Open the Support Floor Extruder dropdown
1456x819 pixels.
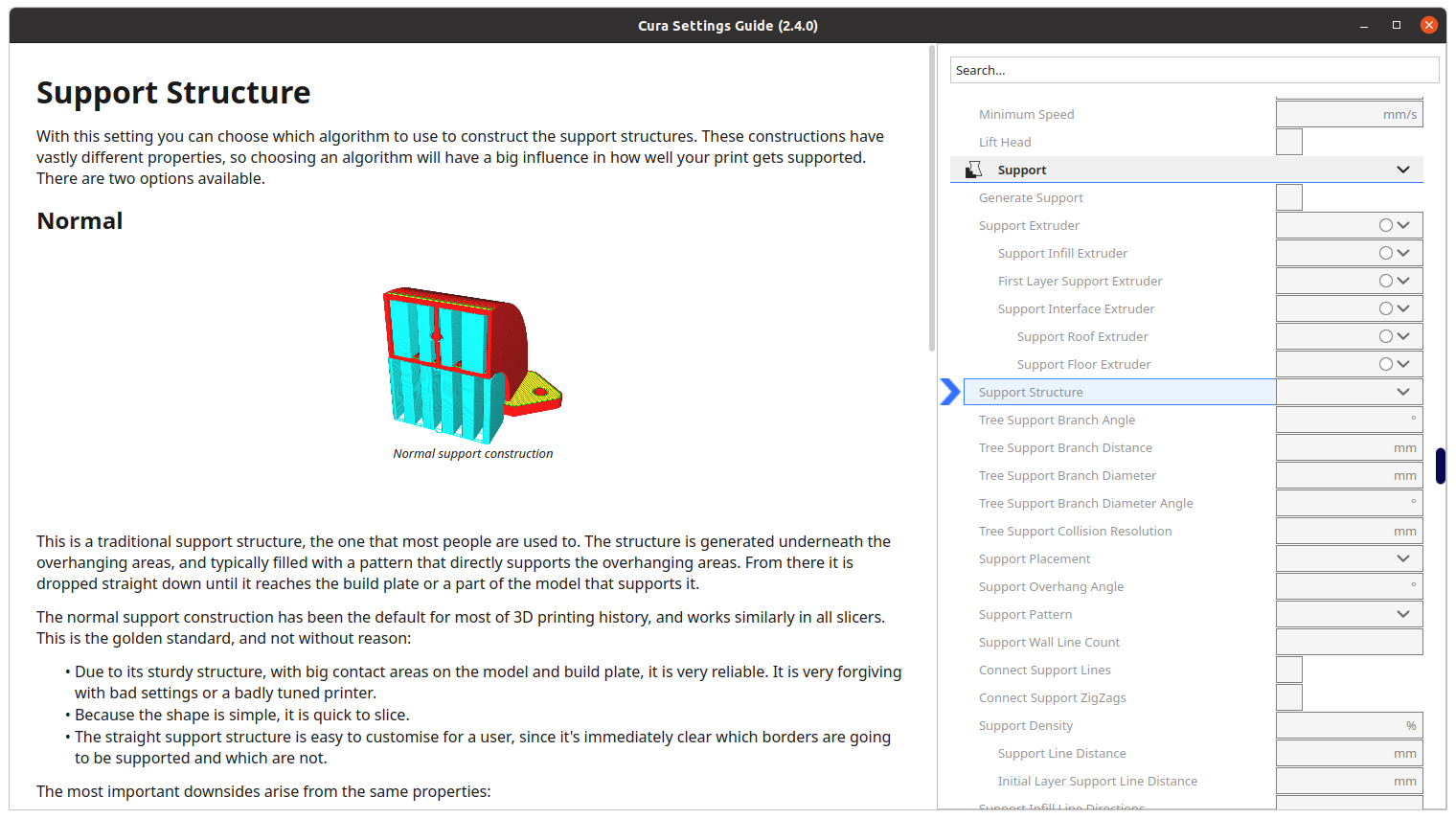pos(1349,364)
